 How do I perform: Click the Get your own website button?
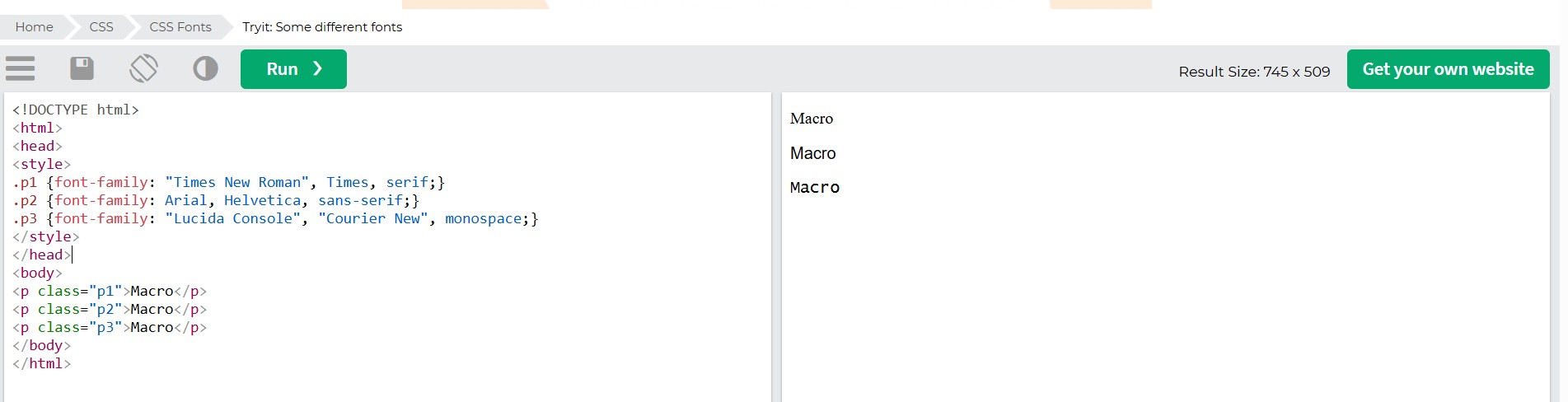tap(1448, 69)
